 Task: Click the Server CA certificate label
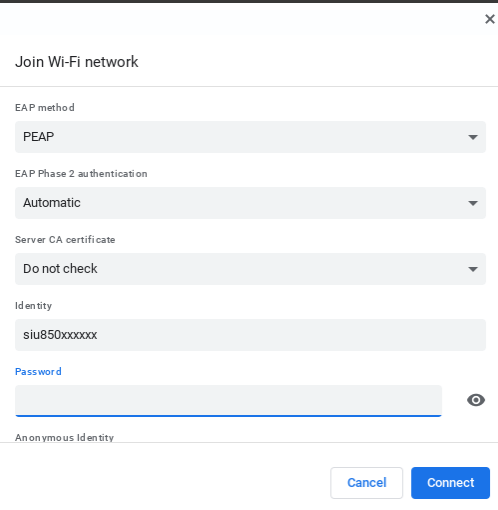[65, 240]
